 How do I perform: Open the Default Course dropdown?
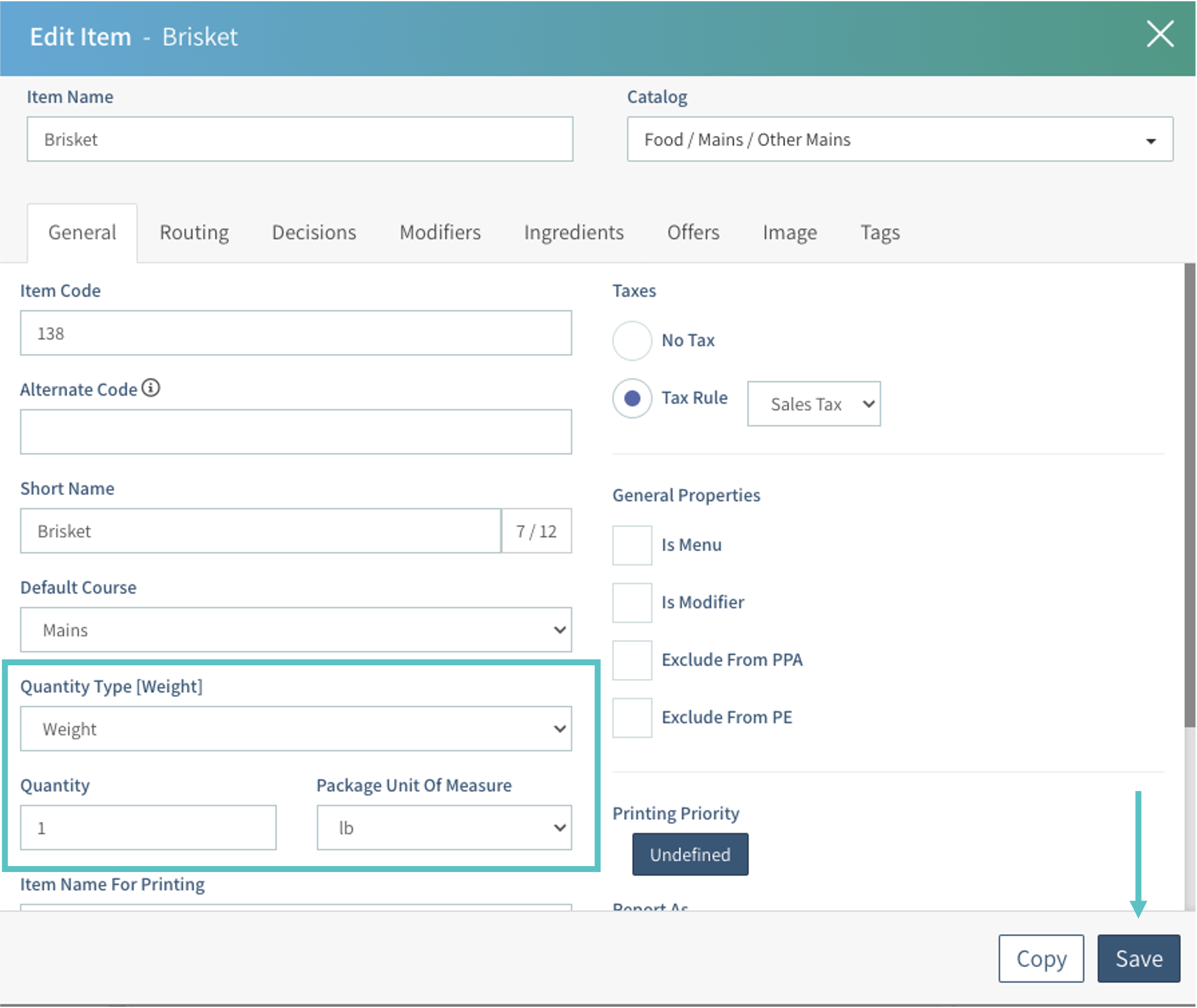[x=295, y=630]
